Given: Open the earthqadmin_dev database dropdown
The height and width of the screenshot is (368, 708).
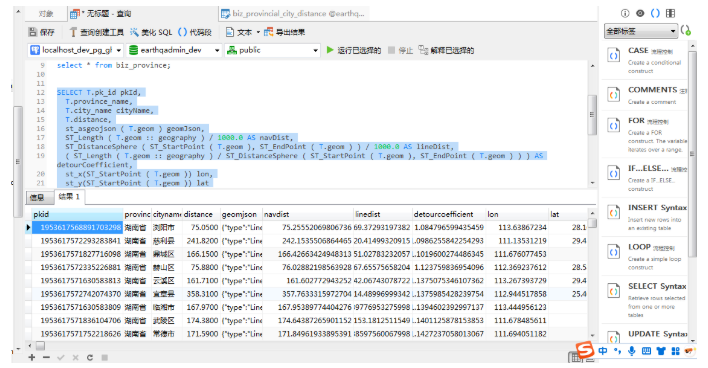Looking at the screenshot, I should [x=174, y=50].
